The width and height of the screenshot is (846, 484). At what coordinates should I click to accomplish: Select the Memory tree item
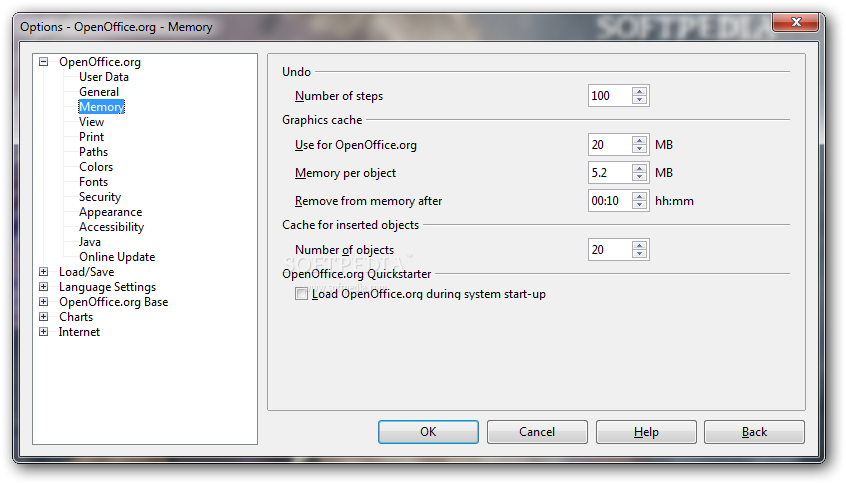point(101,107)
